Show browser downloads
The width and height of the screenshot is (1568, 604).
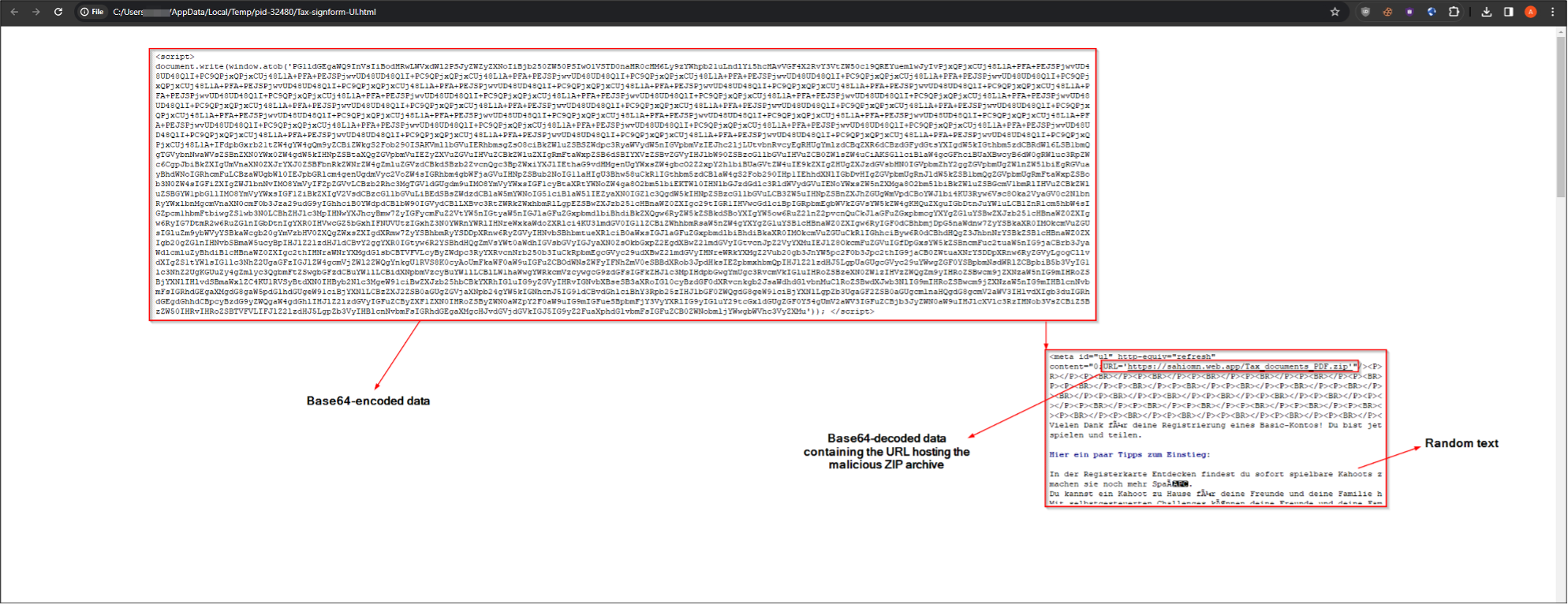pyautogui.click(x=1487, y=12)
